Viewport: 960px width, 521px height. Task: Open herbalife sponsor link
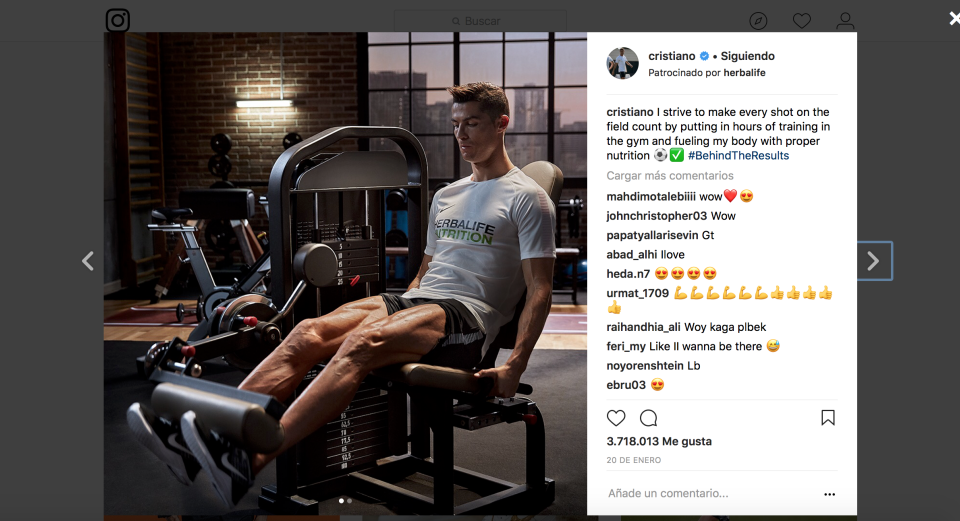744,73
